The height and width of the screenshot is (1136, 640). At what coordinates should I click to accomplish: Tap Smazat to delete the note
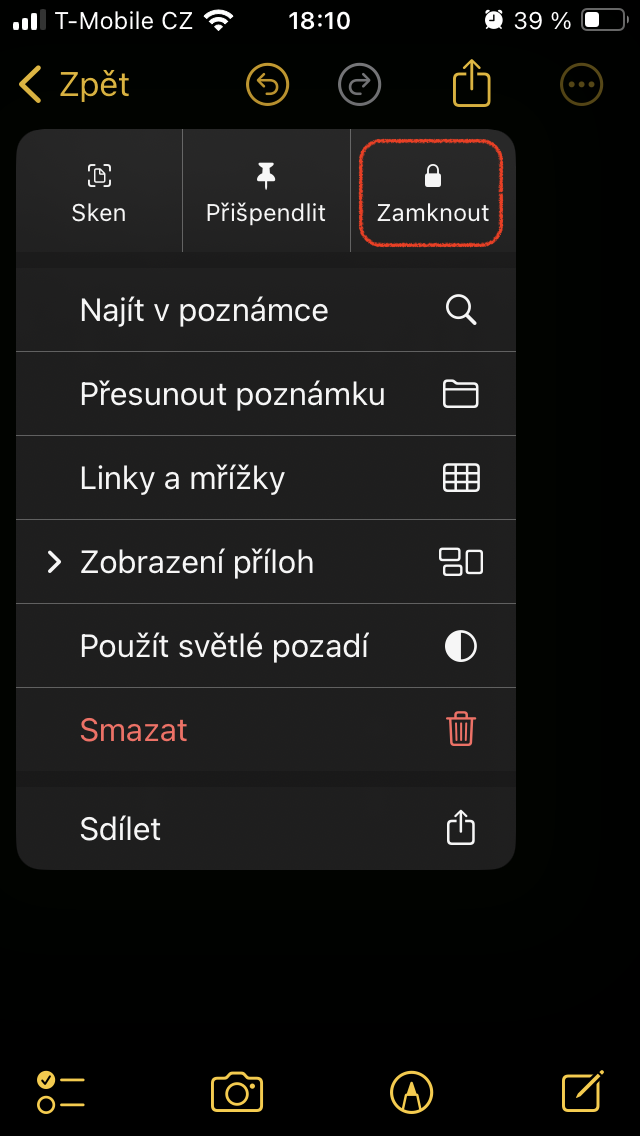[266, 730]
